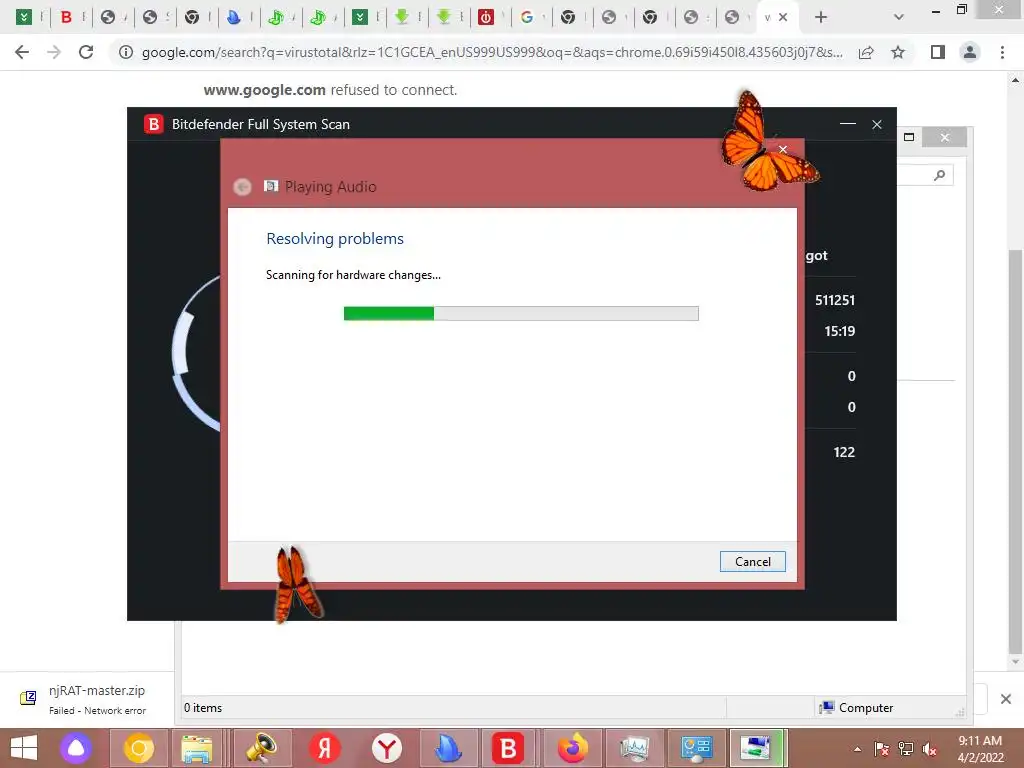Show hidden system tray icons
Viewport: 1024px width, 768px height.
tap(857, 749)
